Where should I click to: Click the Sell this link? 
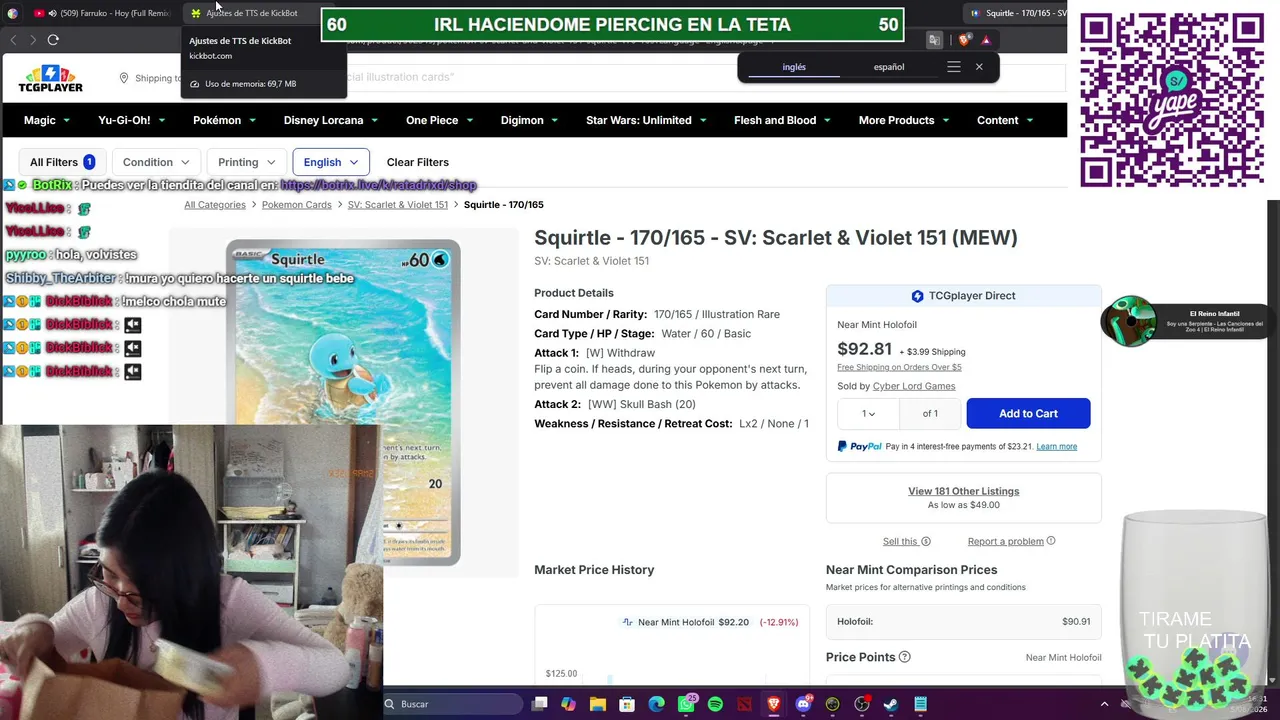point(900,541)
